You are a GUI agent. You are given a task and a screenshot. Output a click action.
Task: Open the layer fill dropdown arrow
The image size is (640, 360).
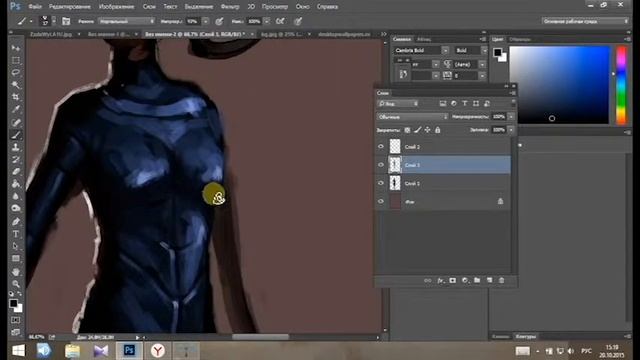coord(511,130)
